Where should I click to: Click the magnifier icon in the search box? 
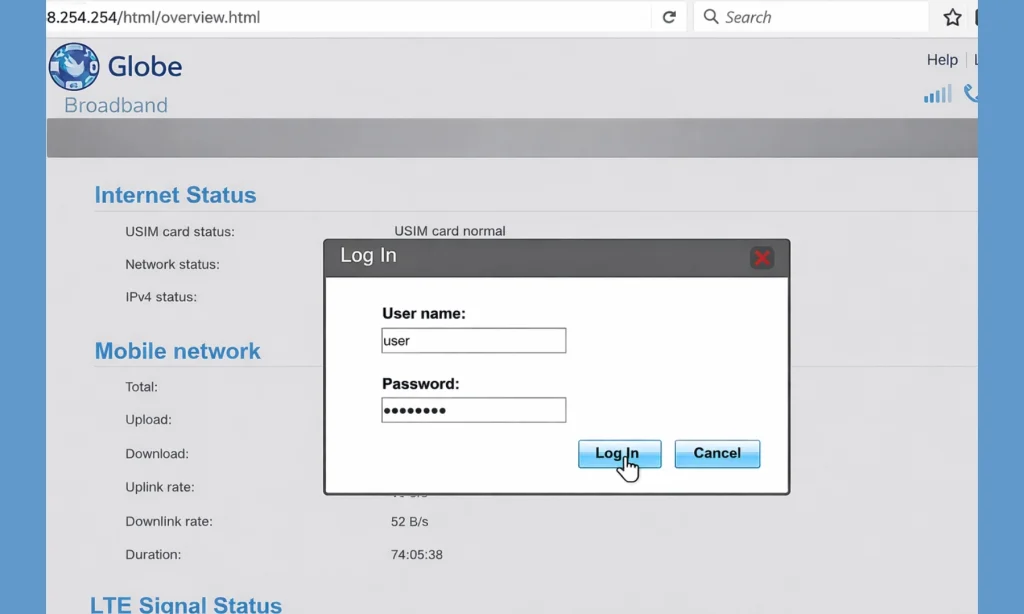point(710,16)
